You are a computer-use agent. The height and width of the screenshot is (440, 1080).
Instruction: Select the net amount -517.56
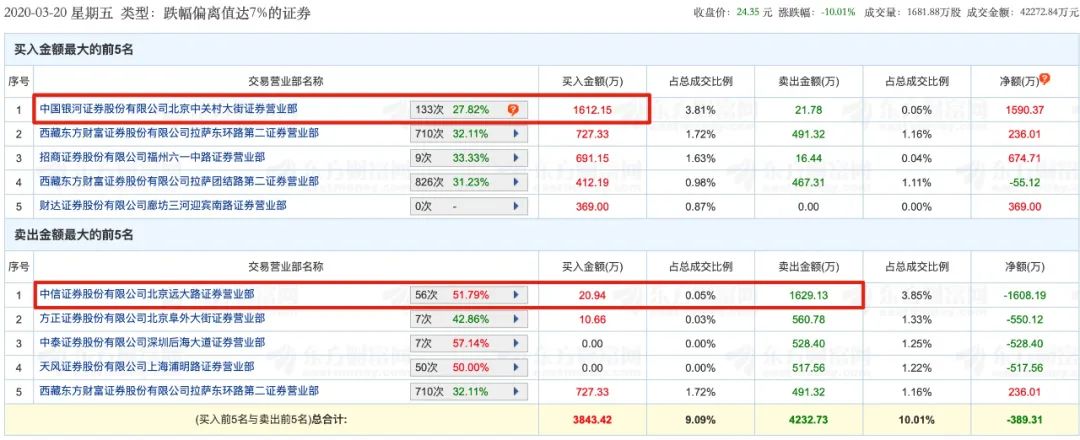1025,368
